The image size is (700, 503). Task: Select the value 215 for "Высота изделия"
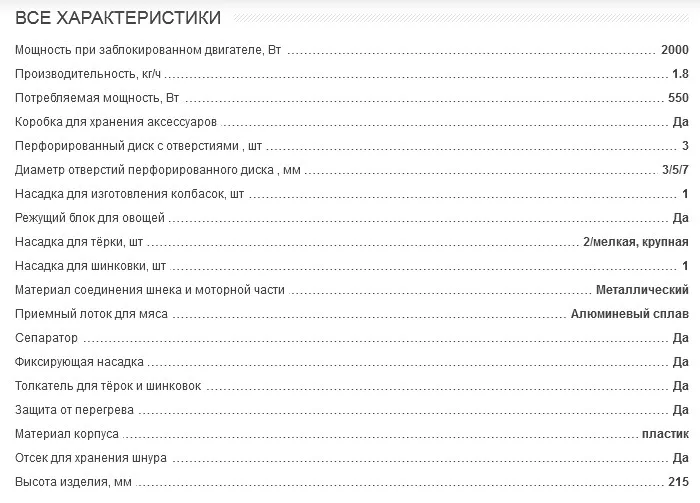[680, 482]
